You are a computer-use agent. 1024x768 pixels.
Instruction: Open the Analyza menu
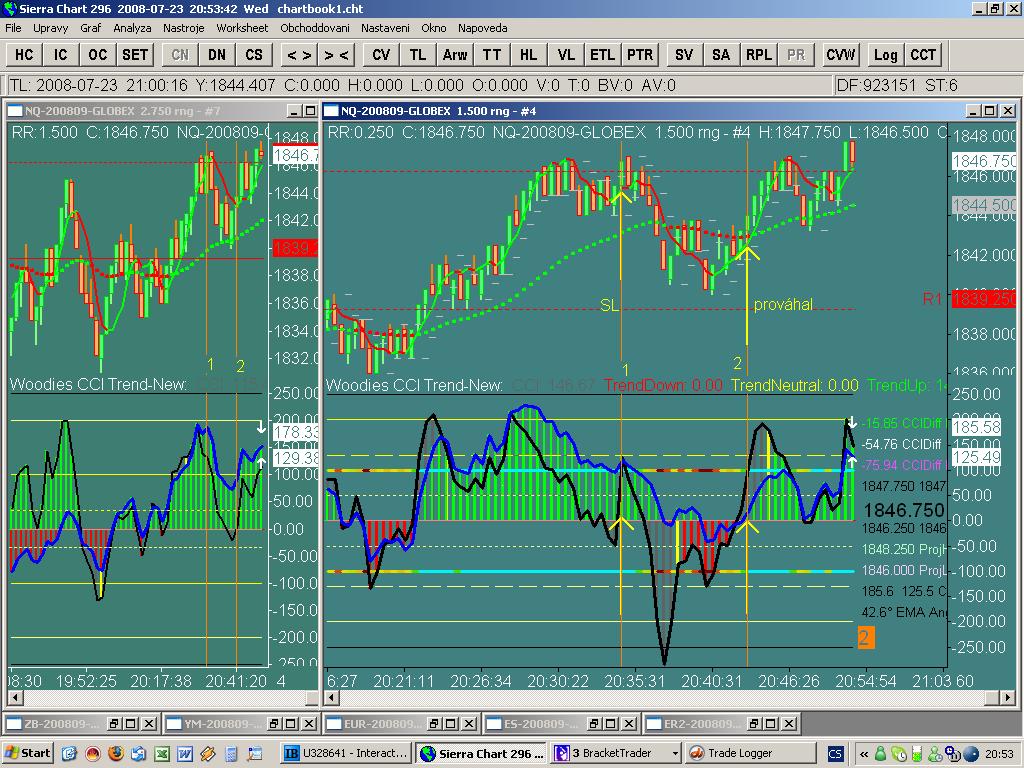[132, 28]
